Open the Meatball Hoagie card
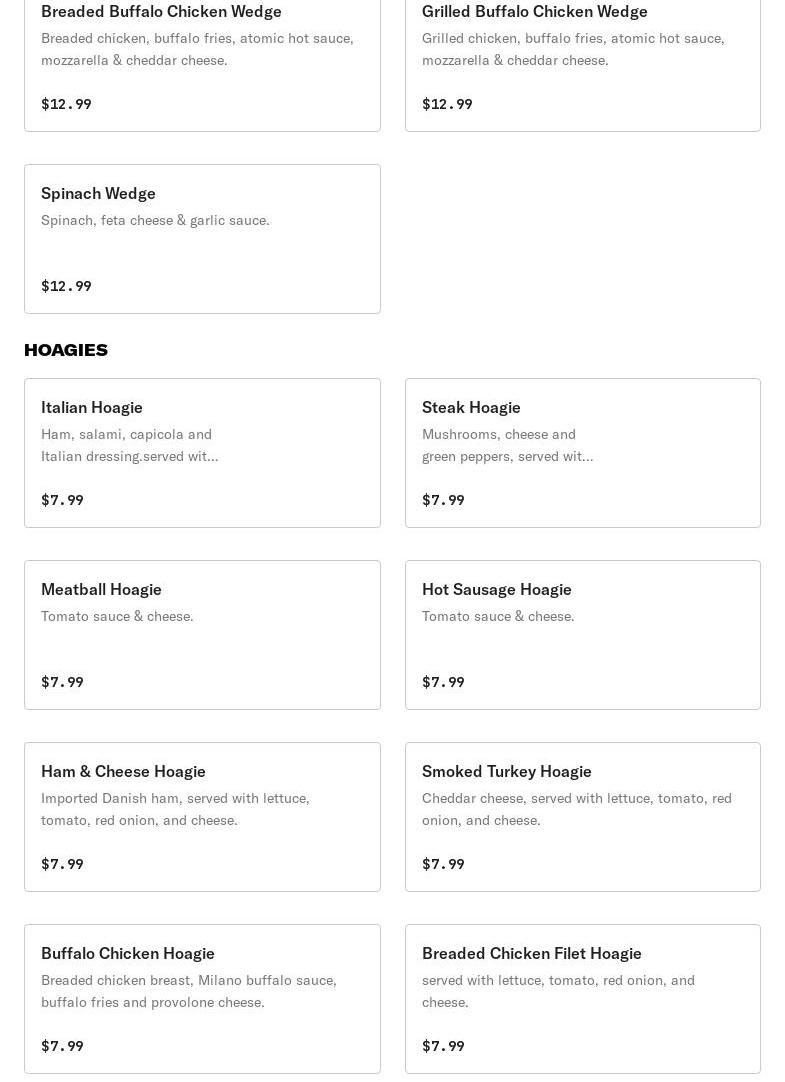785x1082 pixels. (x=202, y=635)
